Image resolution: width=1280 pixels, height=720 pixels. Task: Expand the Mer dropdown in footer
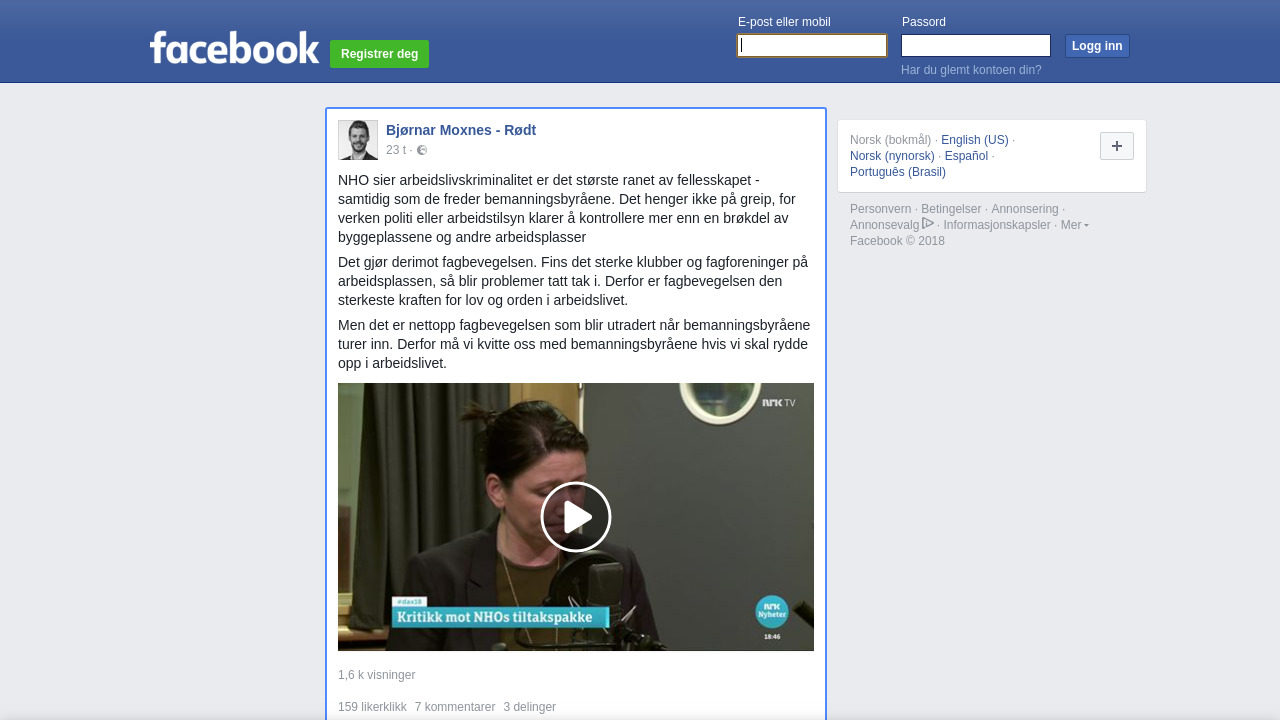click(1075, 225)
